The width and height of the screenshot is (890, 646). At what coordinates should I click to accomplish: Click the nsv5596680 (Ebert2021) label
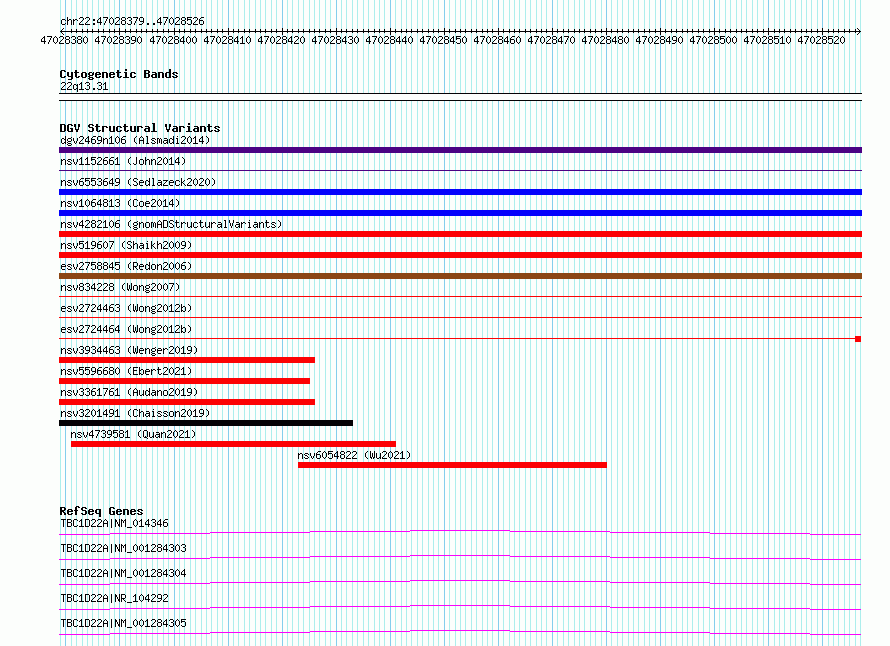[126, 371]
